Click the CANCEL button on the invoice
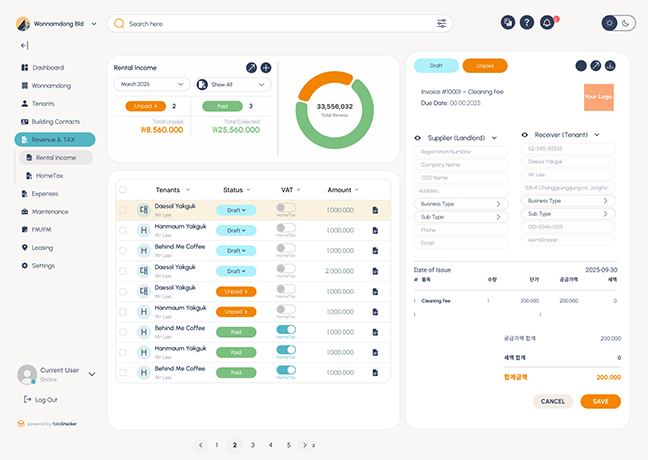Viewport: 648px width, 460px height. pyautogui.click(x=553, y=401)
